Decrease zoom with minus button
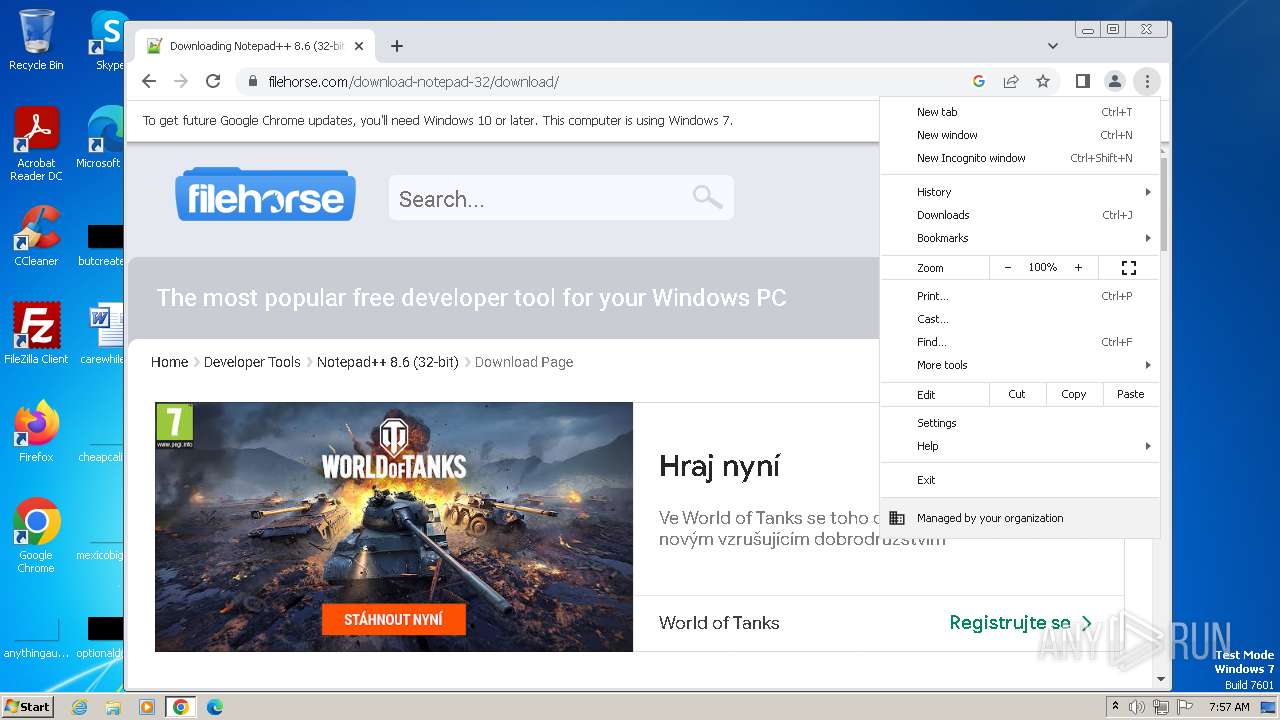This screenshot has height=720, width=1280. 1007,268
